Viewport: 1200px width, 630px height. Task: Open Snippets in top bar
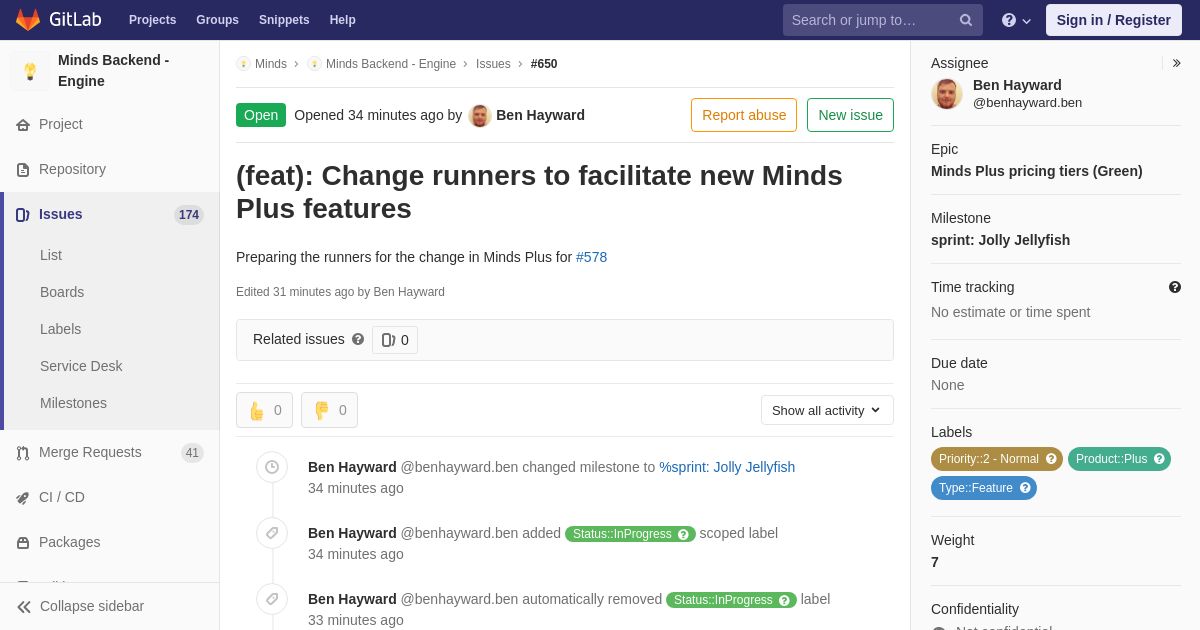pos(284,20)
